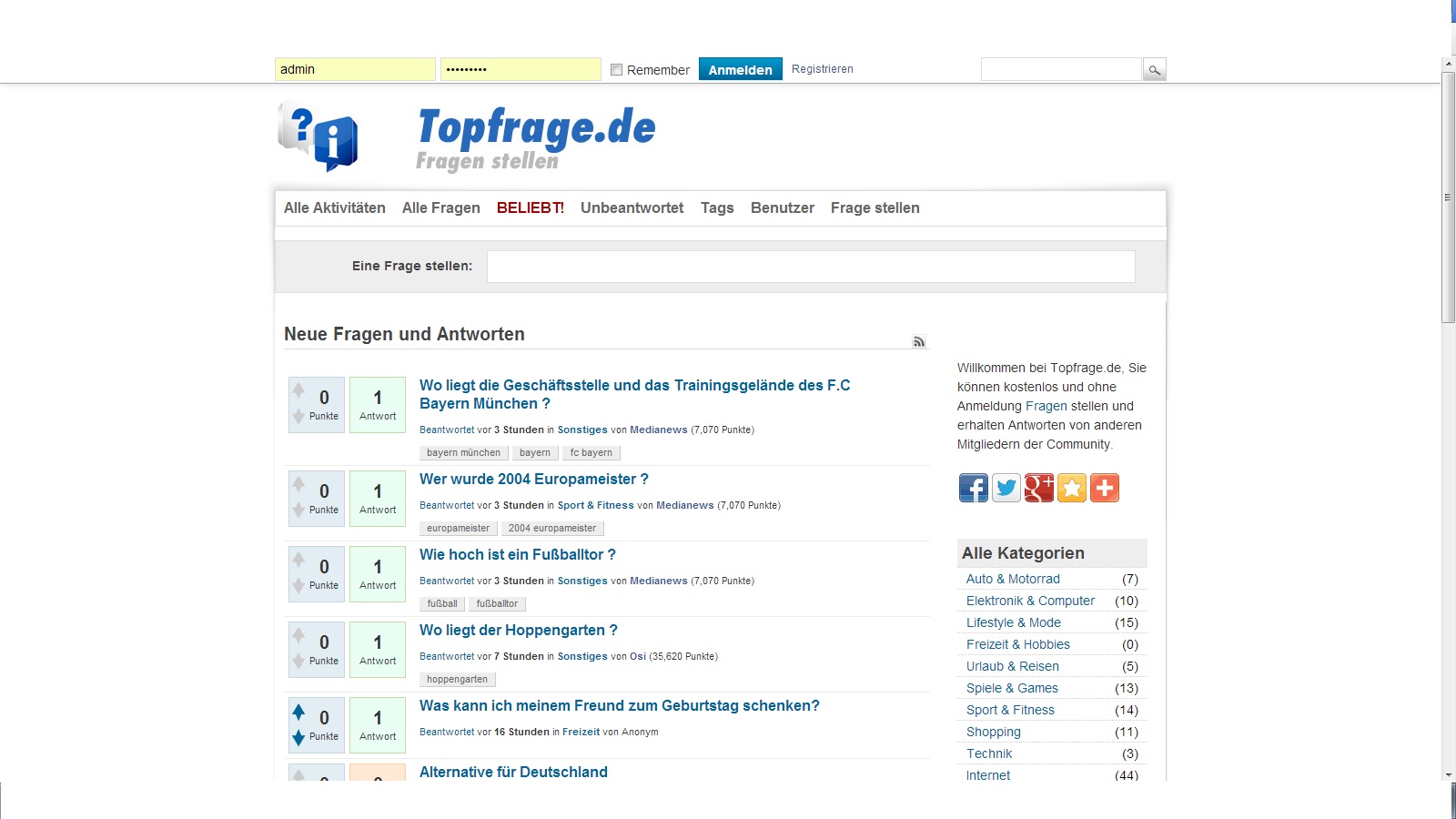1456x819 pixels.
Task: Toggle the Remember checkbox
Action: 616,70
